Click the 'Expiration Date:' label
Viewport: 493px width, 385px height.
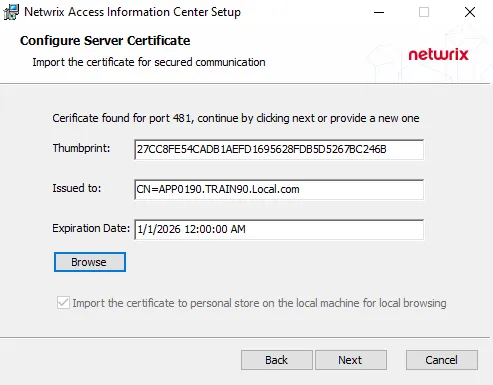coord(91,228)
